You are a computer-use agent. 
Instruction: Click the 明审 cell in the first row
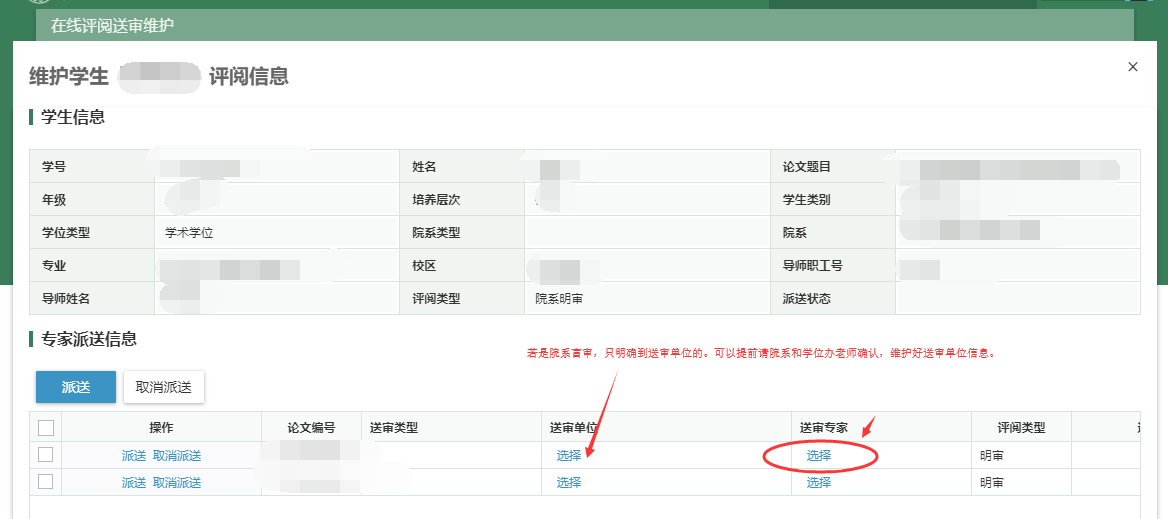click(x=992, y=456)
